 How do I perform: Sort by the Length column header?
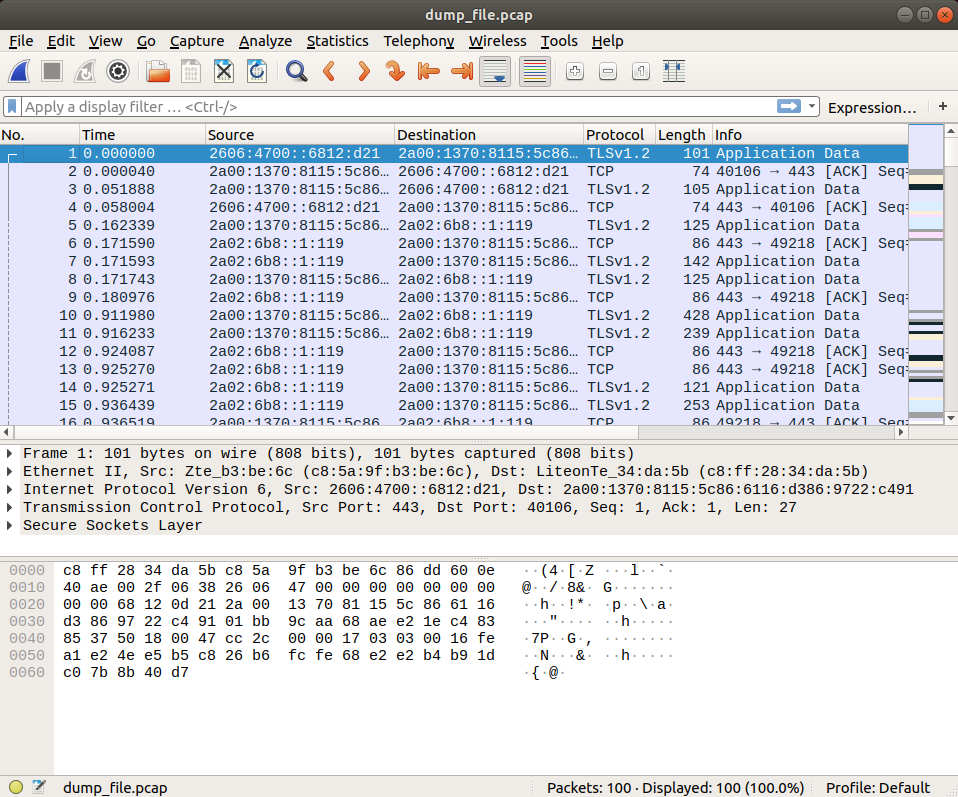coord(683,134)
